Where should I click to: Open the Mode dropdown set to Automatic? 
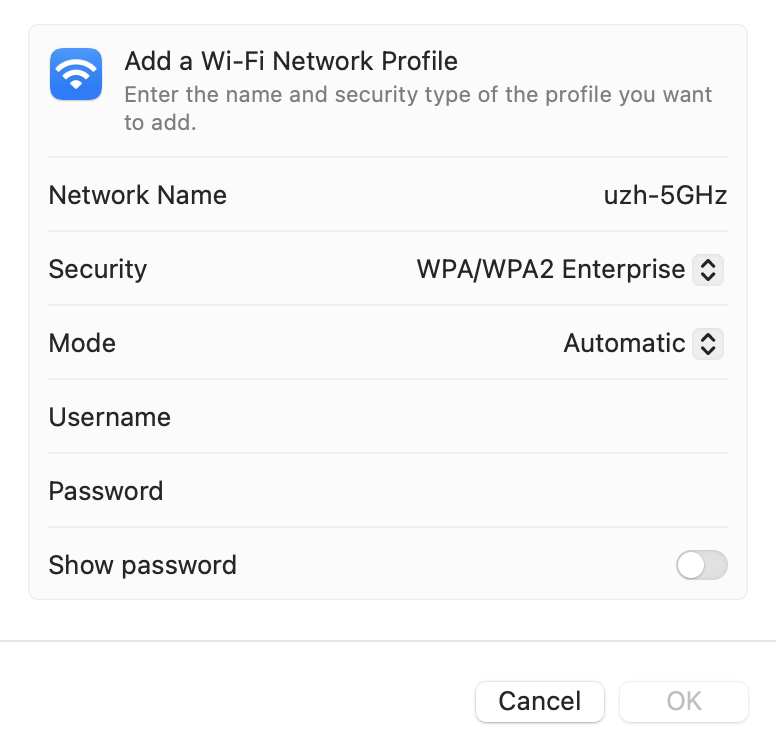(641, 343)
